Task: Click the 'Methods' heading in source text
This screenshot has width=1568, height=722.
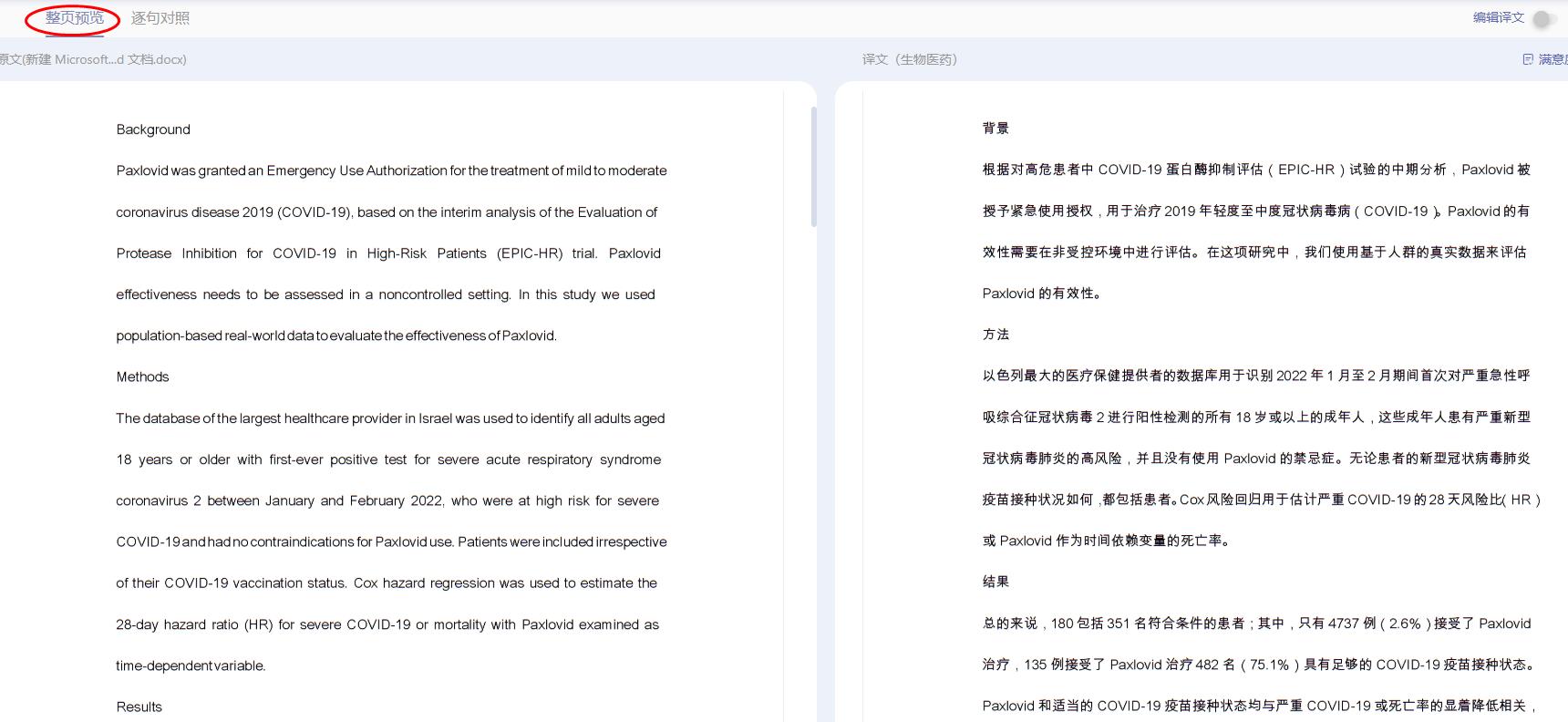Action: tap(142, 376)
